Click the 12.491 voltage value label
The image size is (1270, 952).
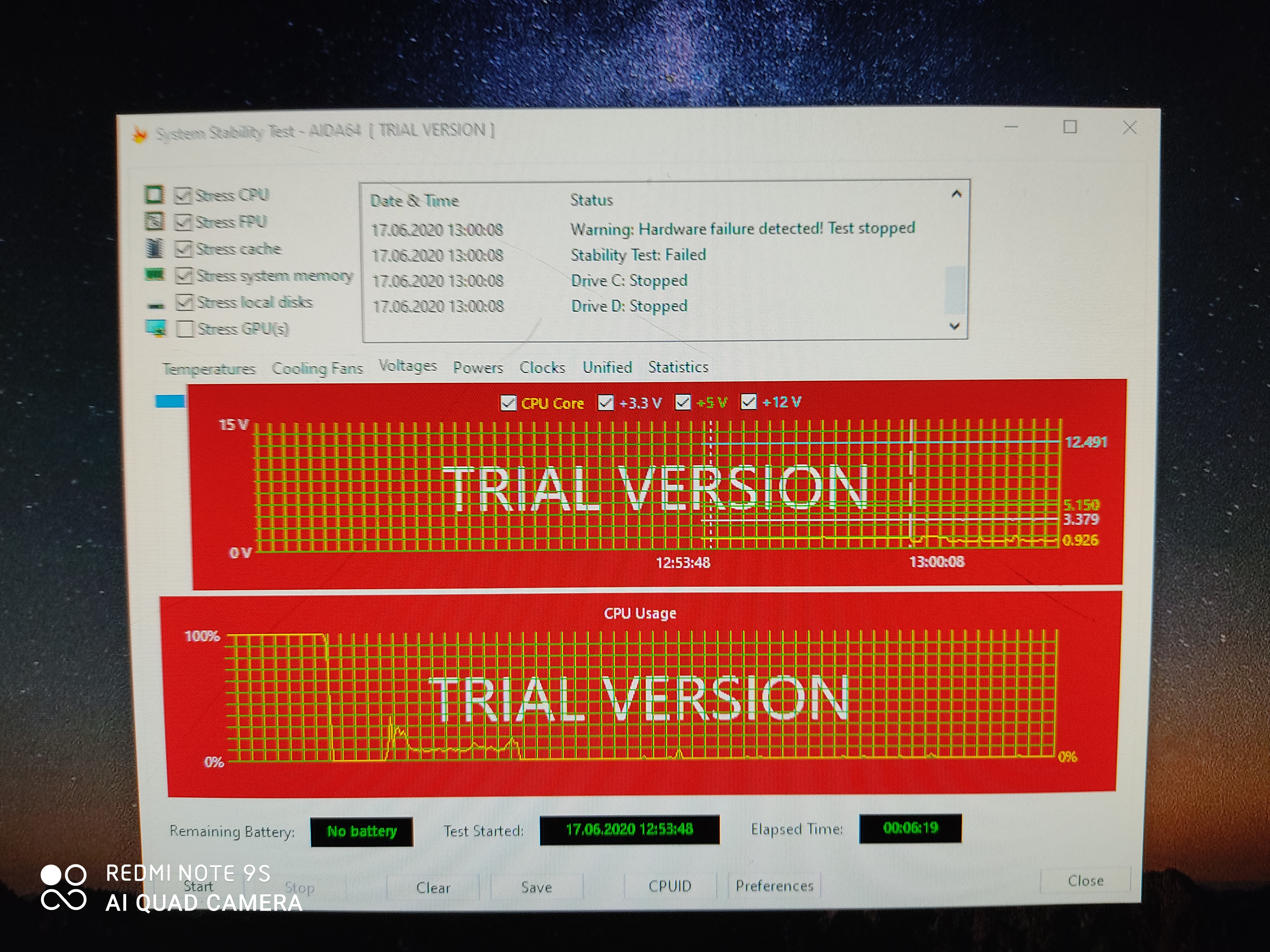(x=1086, y=442)
